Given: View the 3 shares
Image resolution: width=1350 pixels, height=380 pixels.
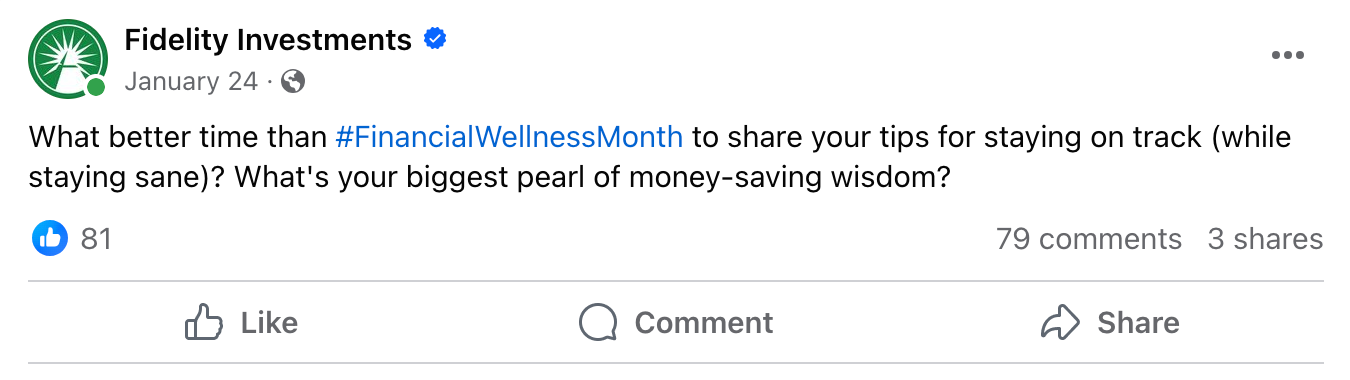Looking at the screenshot, I should pyautogui.click(x=1265, y=239).
